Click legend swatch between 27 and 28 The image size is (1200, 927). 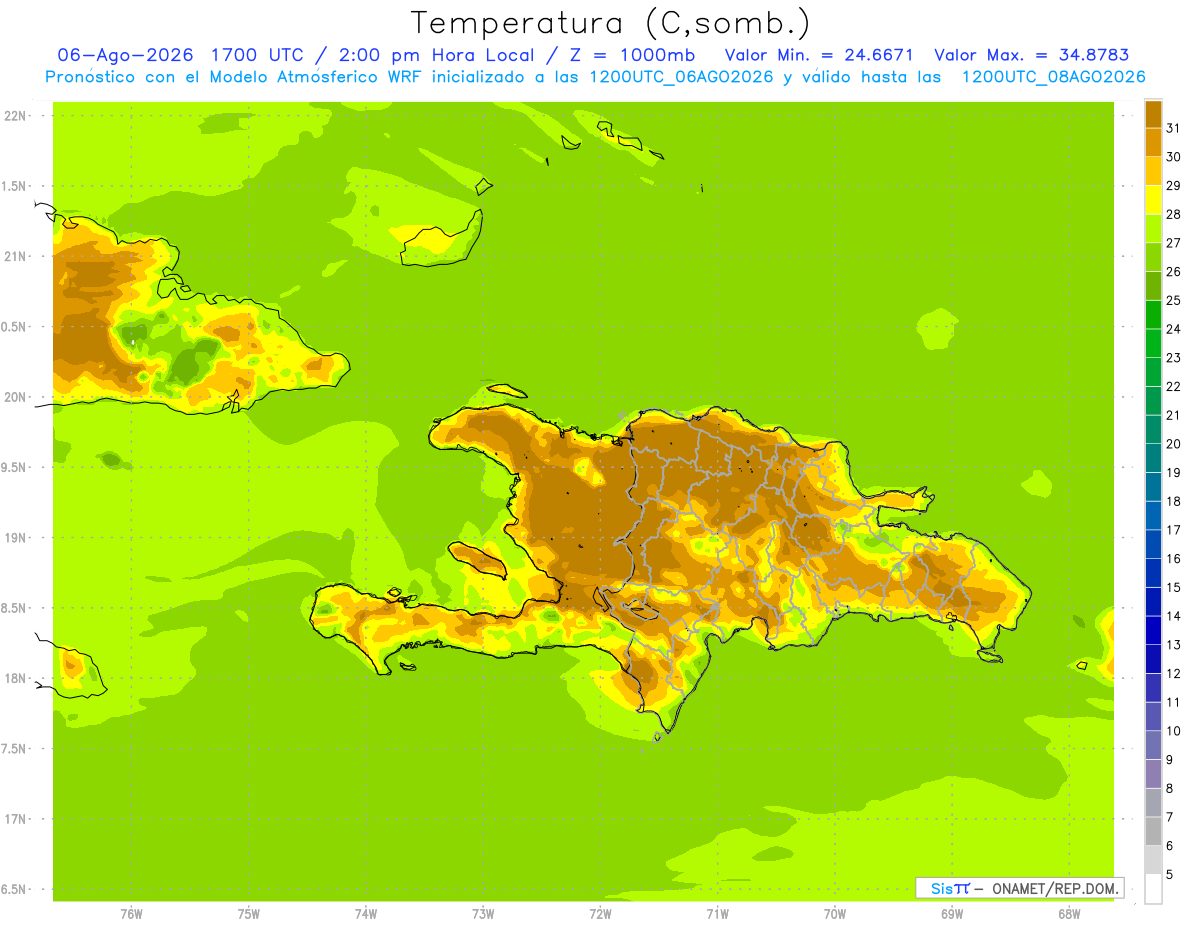pos(1153,228)
